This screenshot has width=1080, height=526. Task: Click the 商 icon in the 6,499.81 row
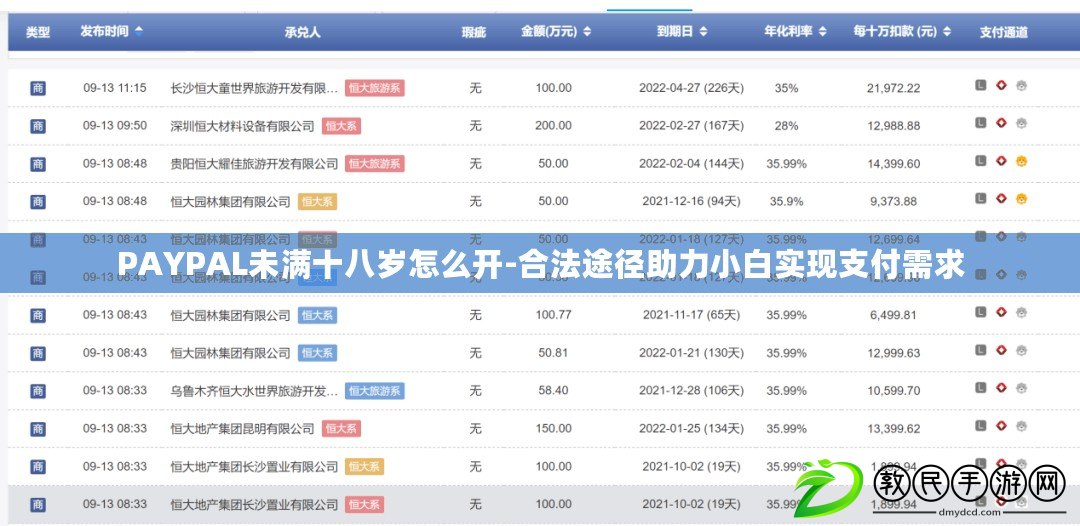(x=38, y=315)
